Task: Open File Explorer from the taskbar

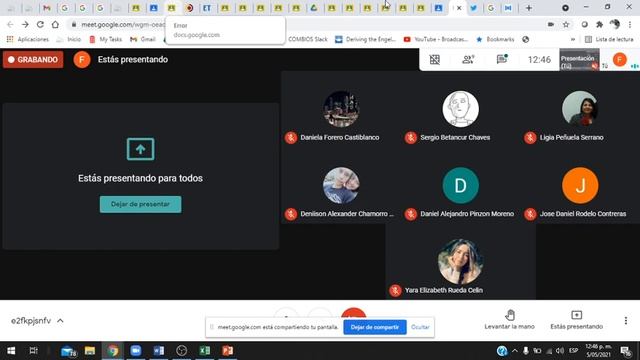Action: [x=90, y=351]
